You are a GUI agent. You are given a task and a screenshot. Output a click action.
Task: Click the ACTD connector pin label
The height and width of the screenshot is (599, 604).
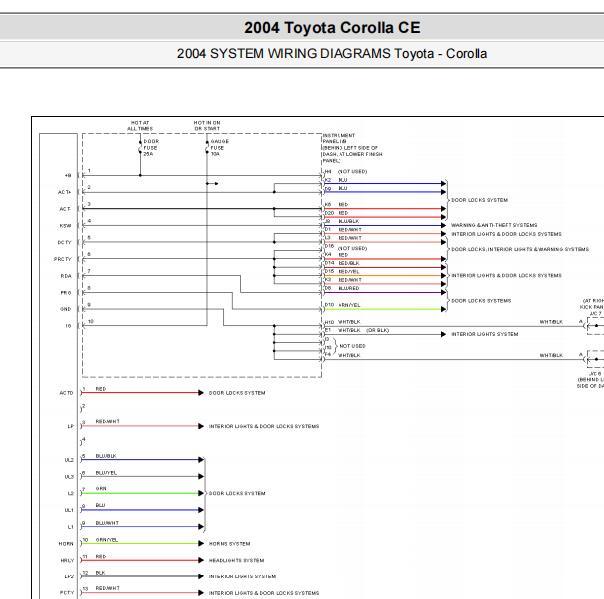65,393
